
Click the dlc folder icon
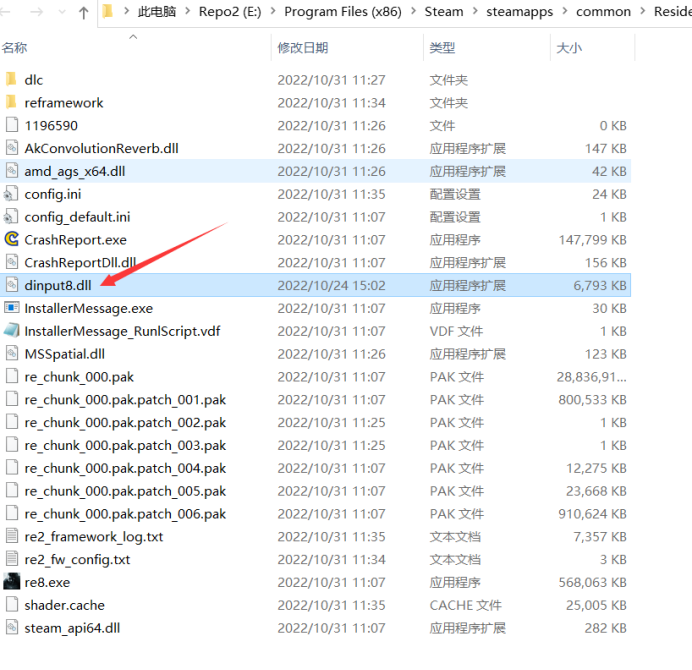11,79
